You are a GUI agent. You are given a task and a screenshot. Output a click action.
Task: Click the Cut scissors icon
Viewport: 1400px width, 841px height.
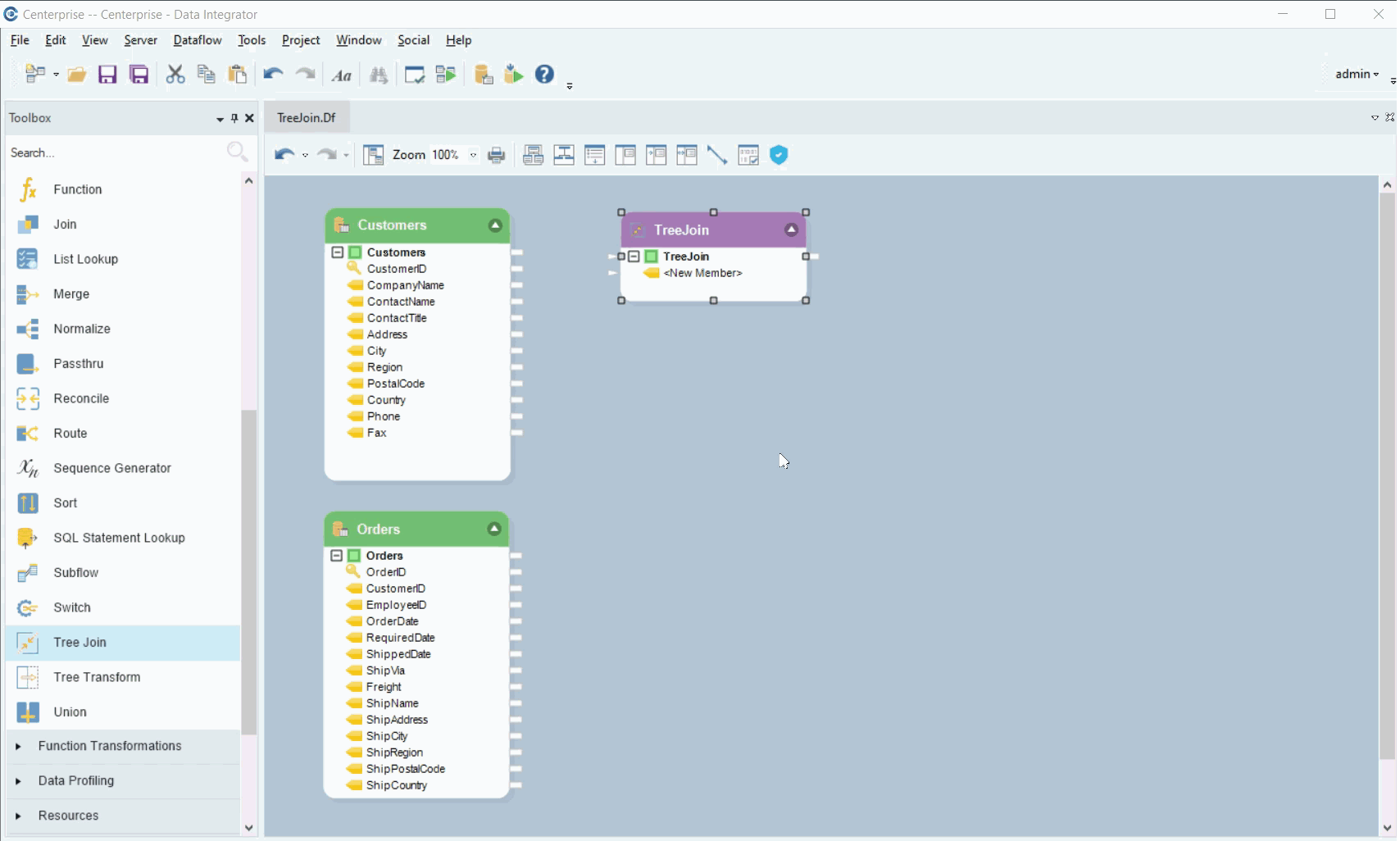point(175,75)
